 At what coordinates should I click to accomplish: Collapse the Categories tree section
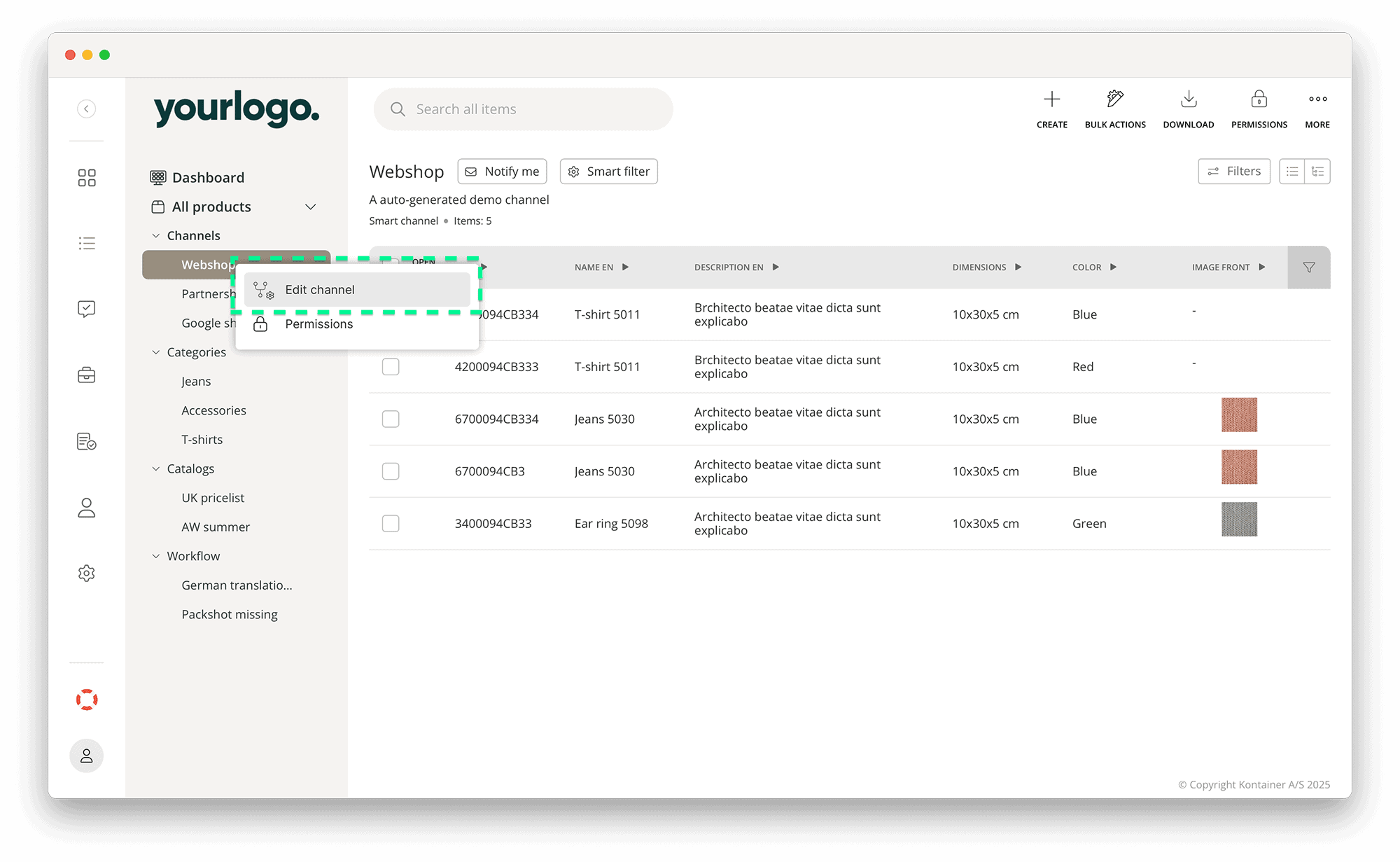(156, 352)
